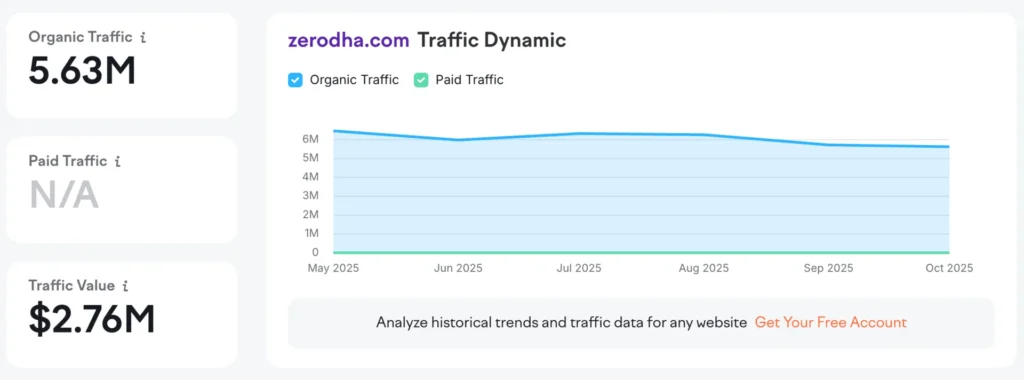
Task: Click the Paid Traffic info icon
Action: (x=117, y=161)
